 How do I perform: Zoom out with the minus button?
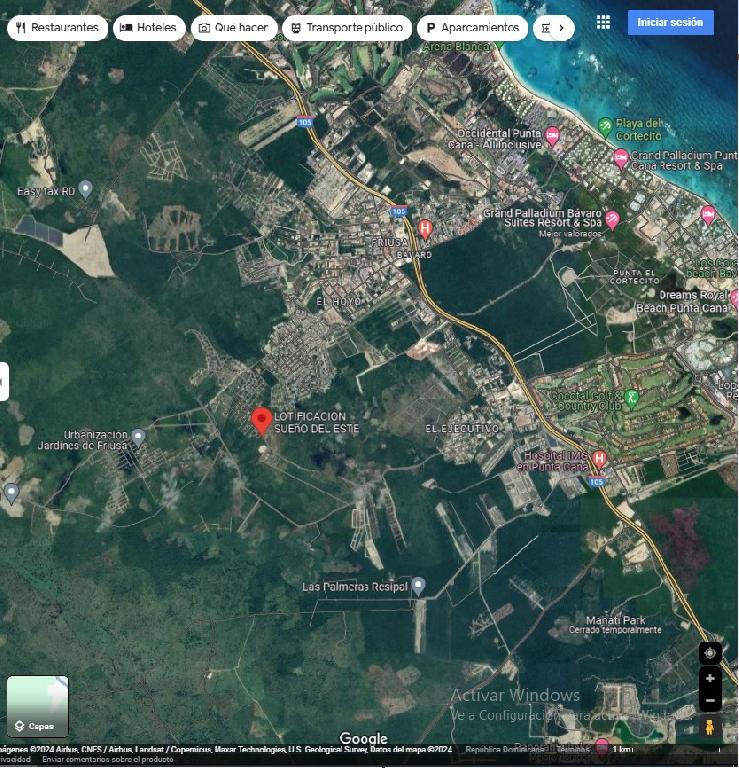coord(710,700)
